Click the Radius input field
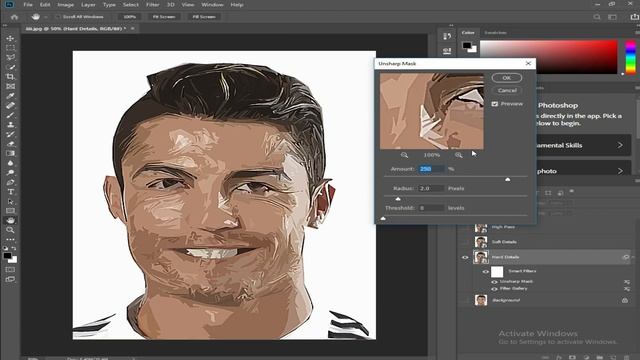Screen dimensions: 640x360 coord(431,189)
